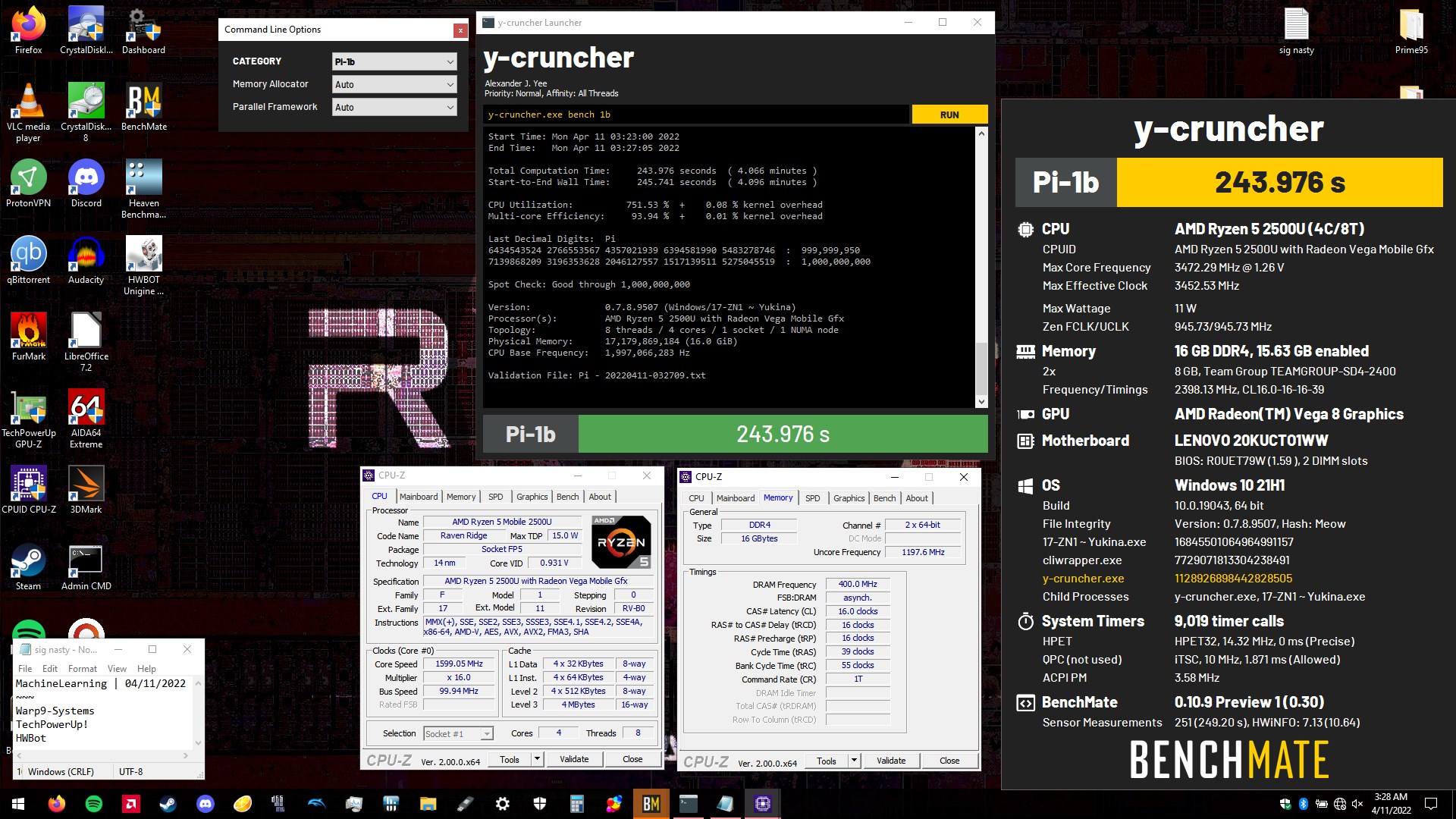Screen dimensions: 1456x819
Task: Click BenchMate icon in taskbar
Action: (x=651, y=804)
